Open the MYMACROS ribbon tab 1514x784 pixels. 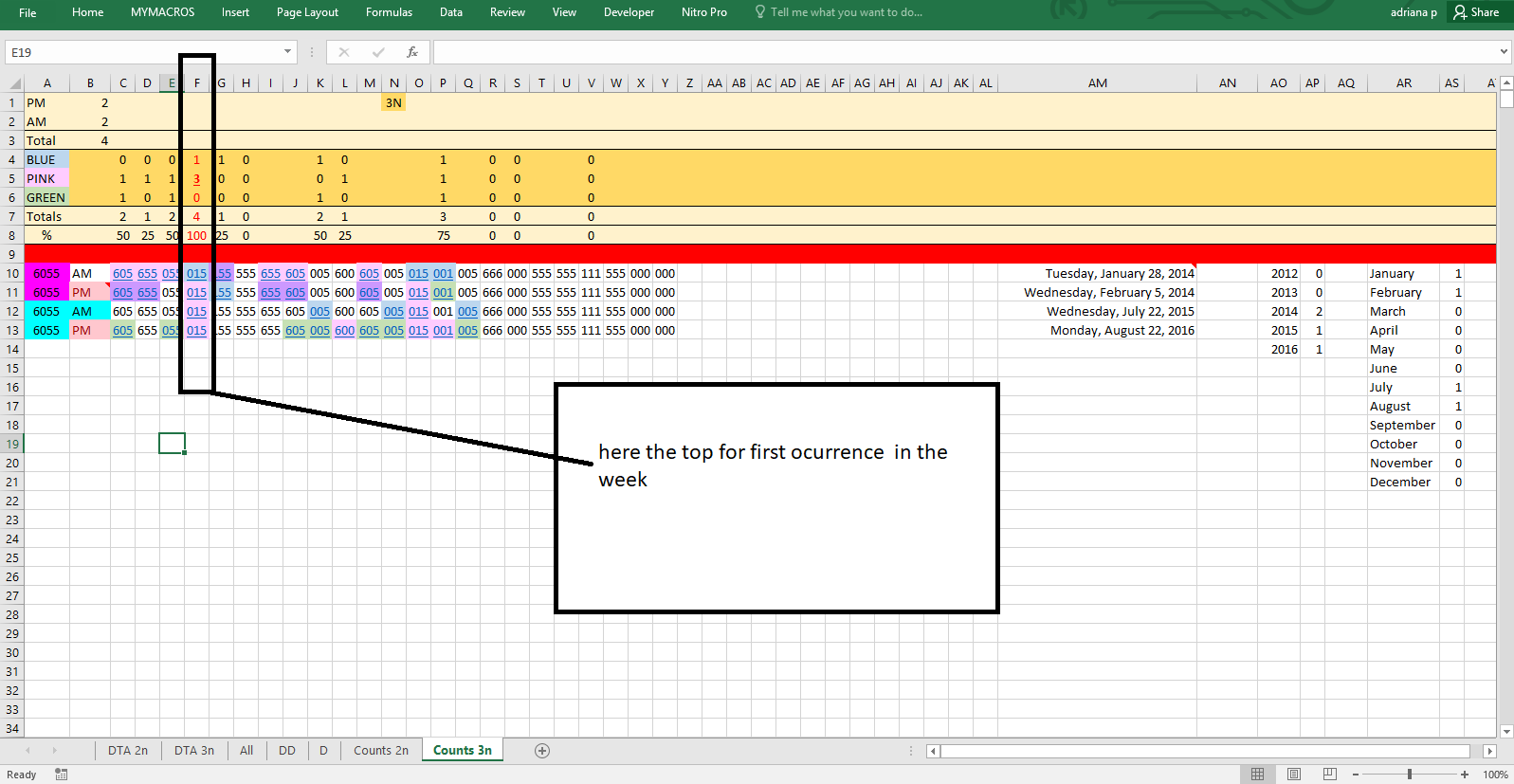pos(162,12)
